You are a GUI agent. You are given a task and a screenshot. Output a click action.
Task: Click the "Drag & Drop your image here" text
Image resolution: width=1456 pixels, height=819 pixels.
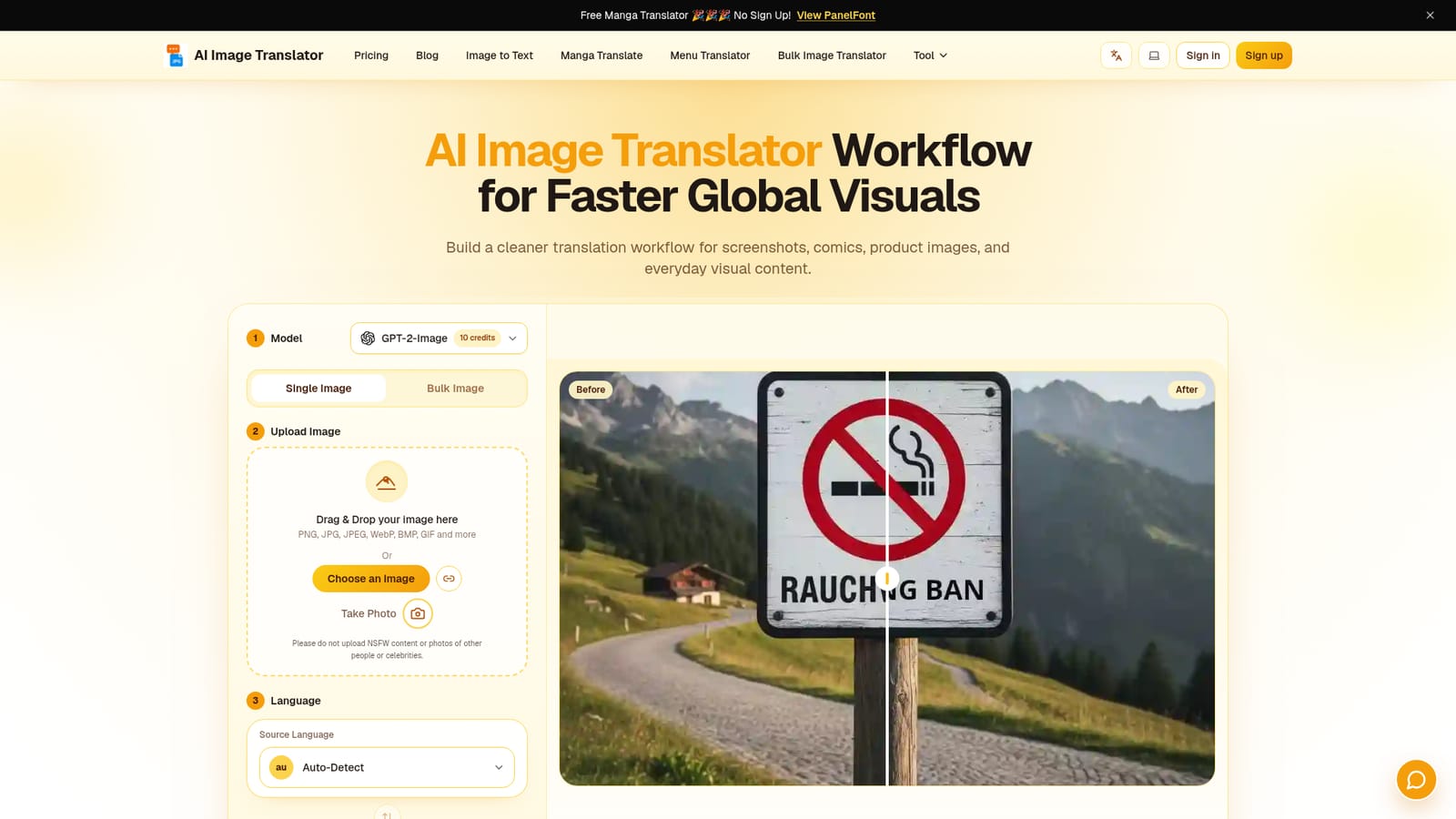(x=387, y=520)
